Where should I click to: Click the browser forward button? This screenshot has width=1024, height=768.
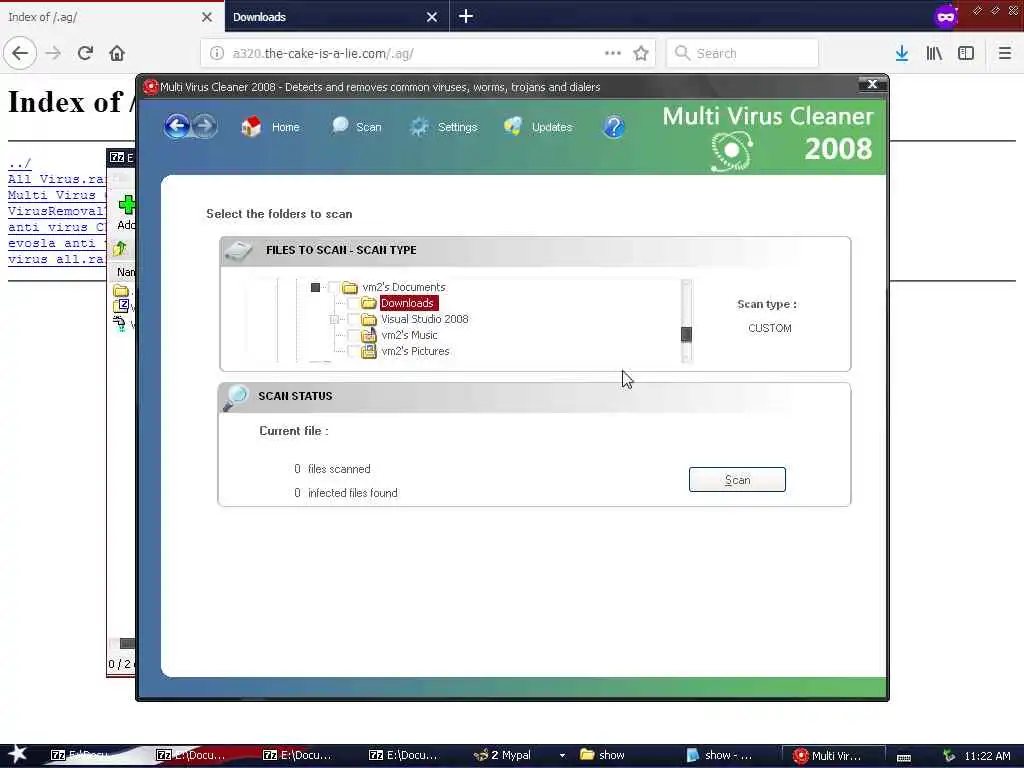(x=53, y=54)
